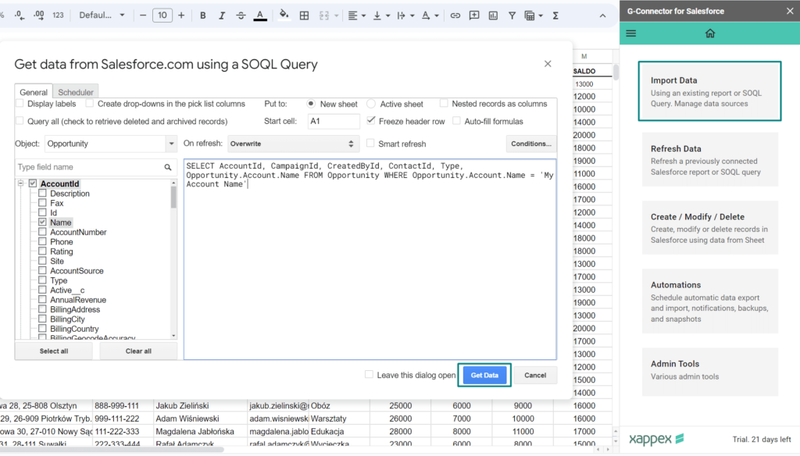The image size is (800, 456).
Task: Collapse the AccountId tree node
Action: point(21,183)
